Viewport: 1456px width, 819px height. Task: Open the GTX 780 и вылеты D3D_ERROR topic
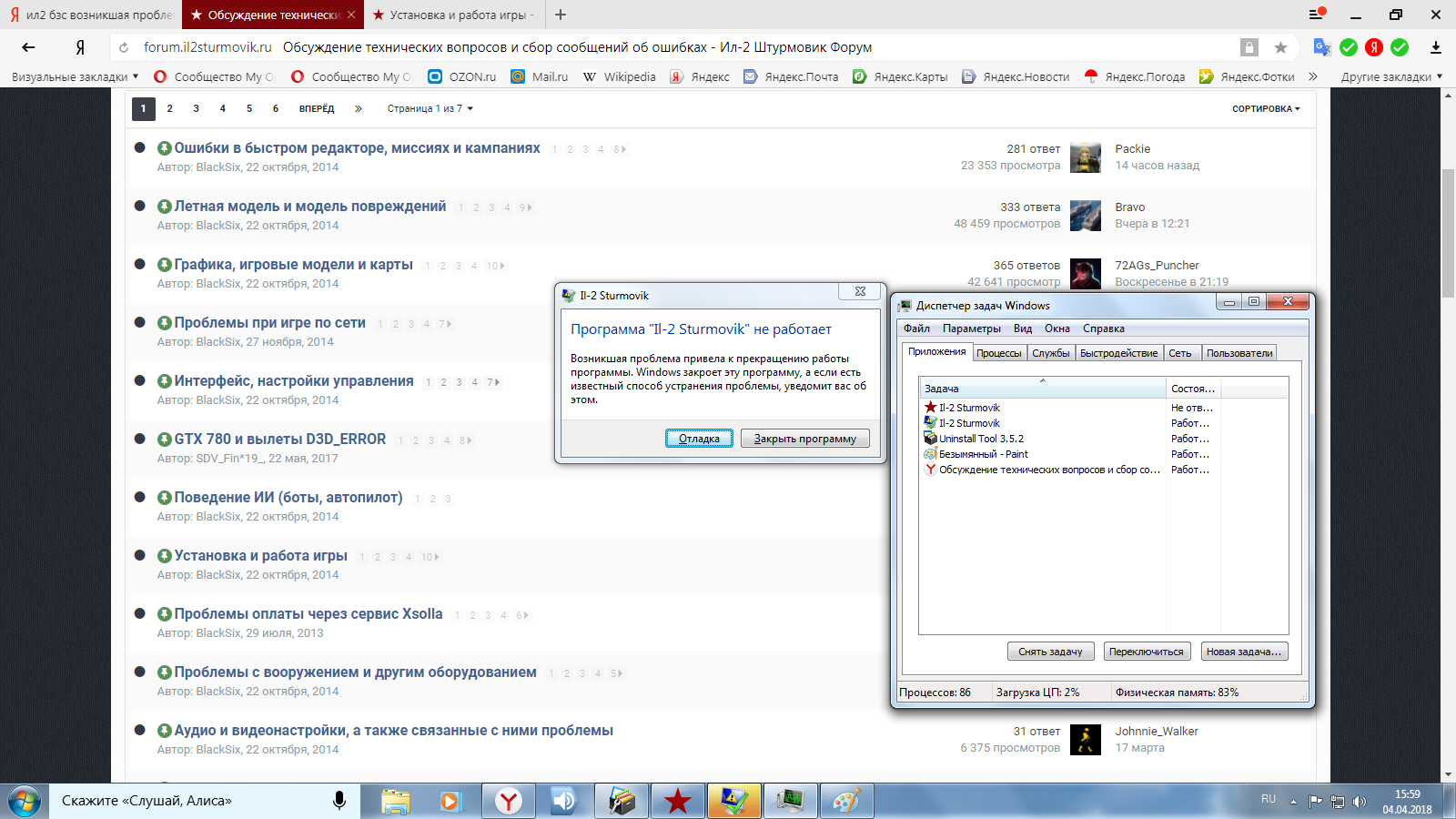tap(280, 439)
